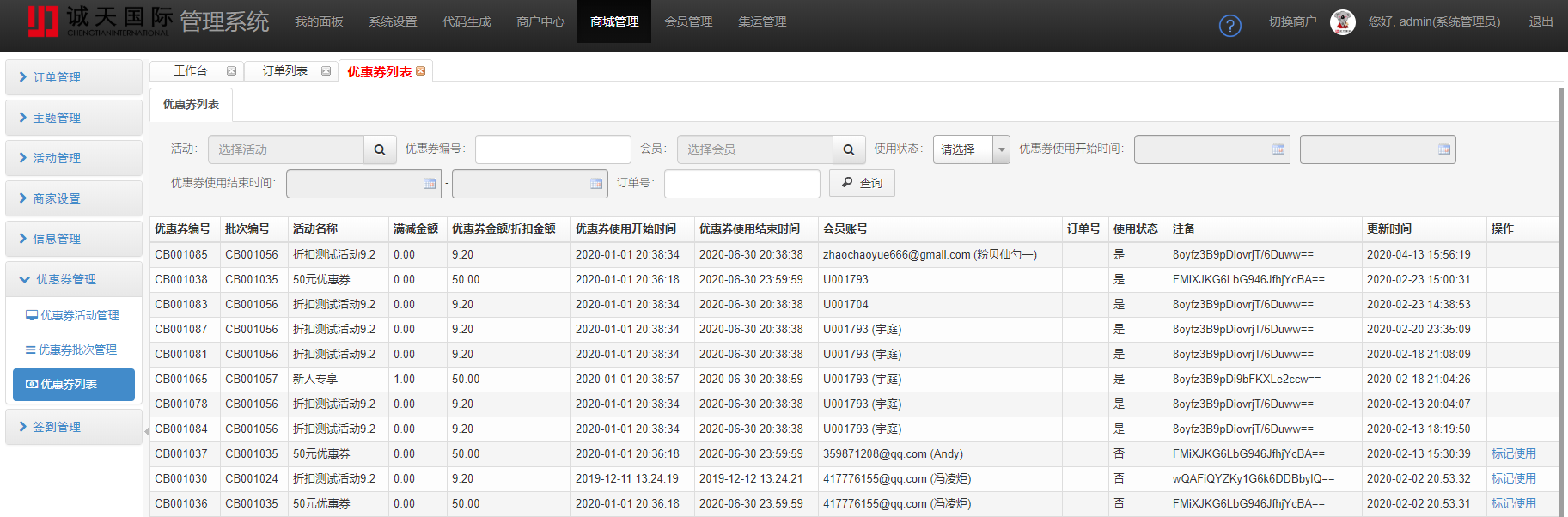This screenshot has height=517, width=1568.
Task: Open calendar for second 使用结束时间 field
Action: (596, 184)
